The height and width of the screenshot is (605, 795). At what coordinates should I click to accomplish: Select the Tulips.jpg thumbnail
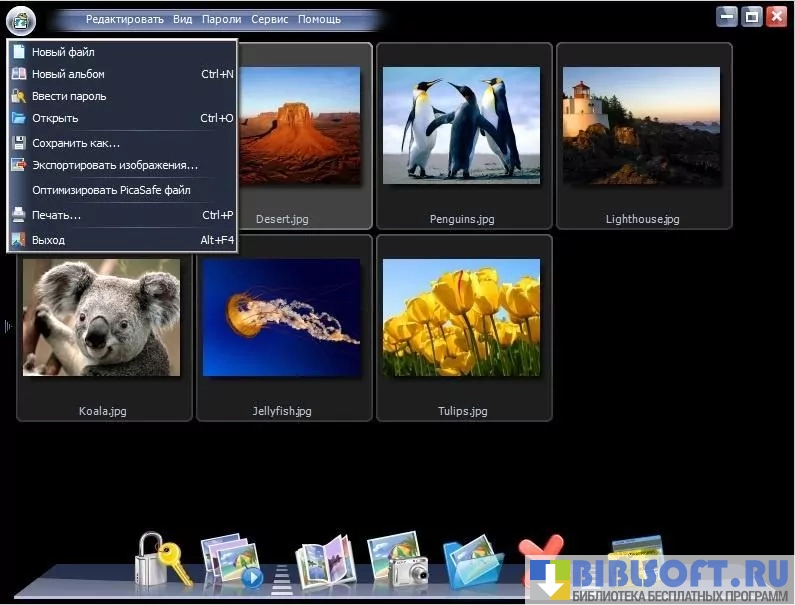coord(462,327)
